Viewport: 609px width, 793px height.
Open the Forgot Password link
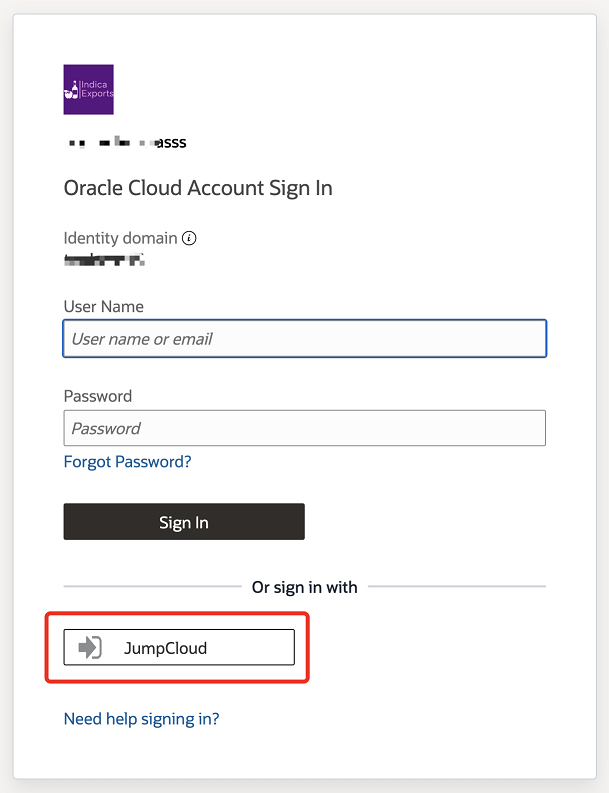click(127, 461)
